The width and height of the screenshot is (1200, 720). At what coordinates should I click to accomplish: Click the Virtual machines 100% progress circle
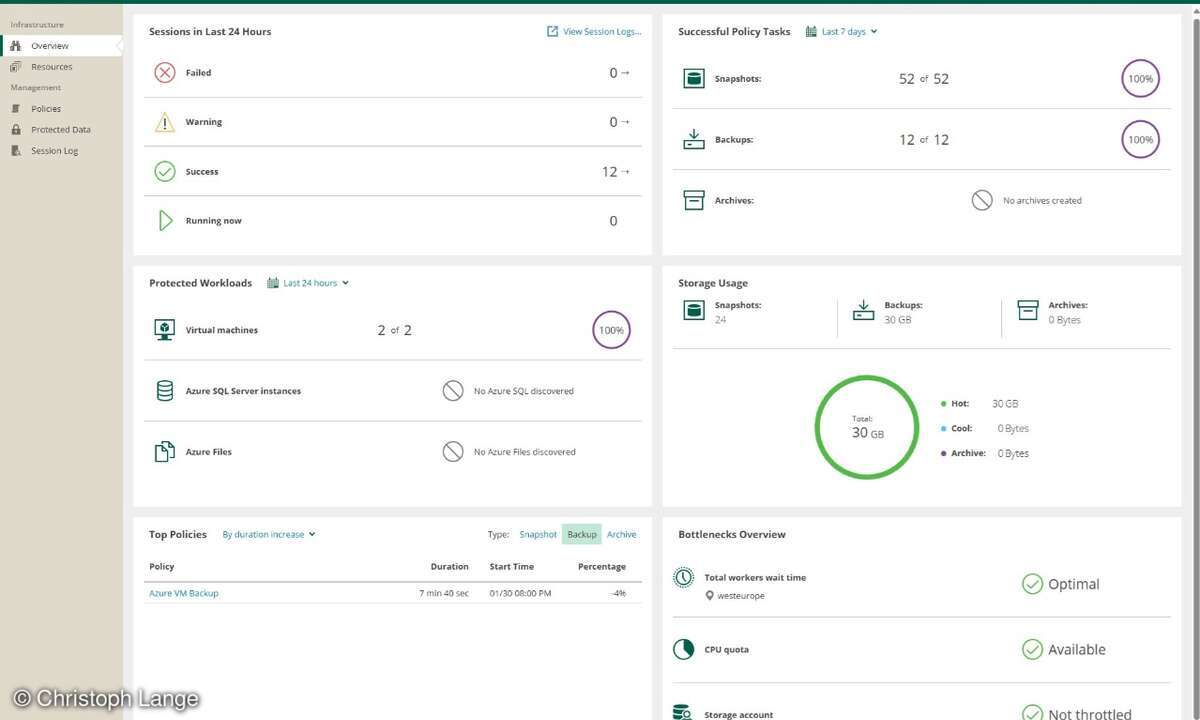coord(611,330)
